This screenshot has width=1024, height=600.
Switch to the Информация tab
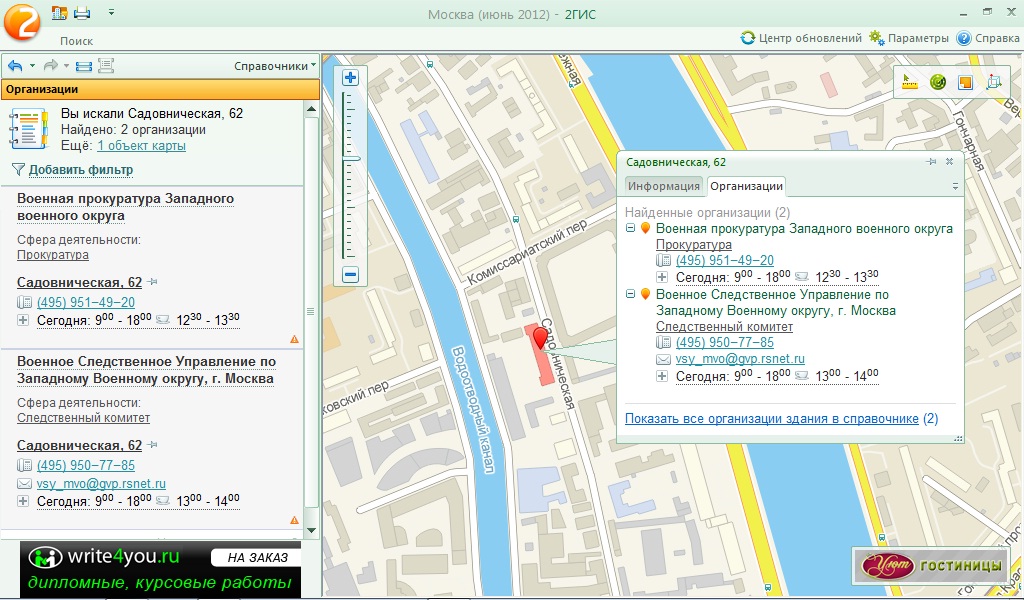tap(664, 186)
